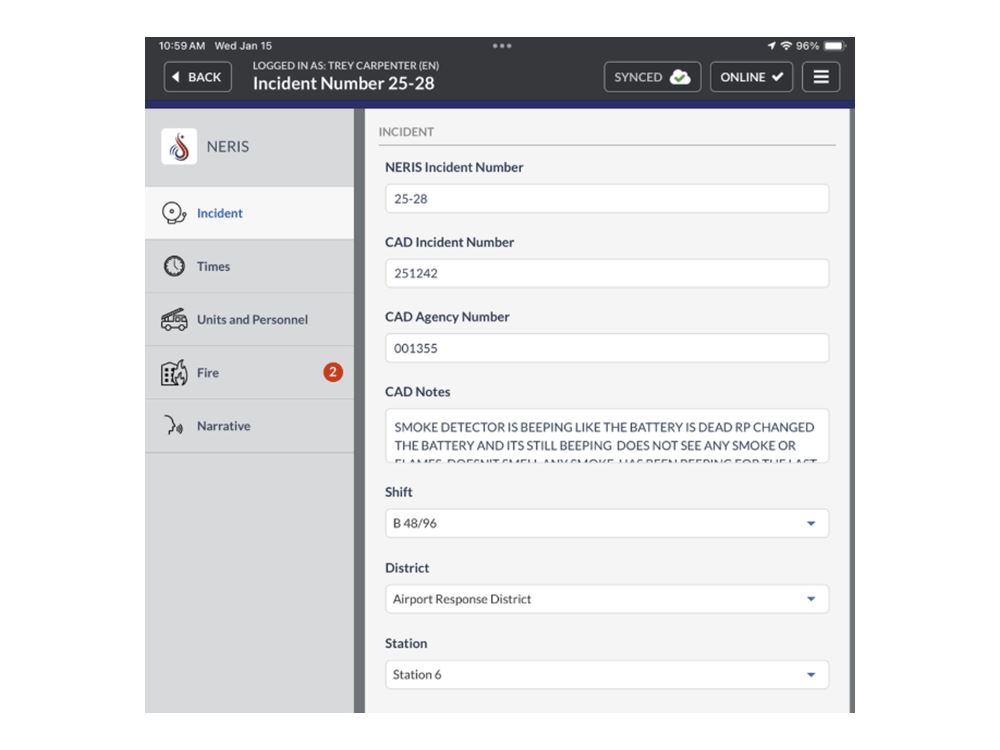Click the NERIS flame logo icon
Image resolution: width=1000 pixels, height=750 pixels.
(x=179, y=147)
